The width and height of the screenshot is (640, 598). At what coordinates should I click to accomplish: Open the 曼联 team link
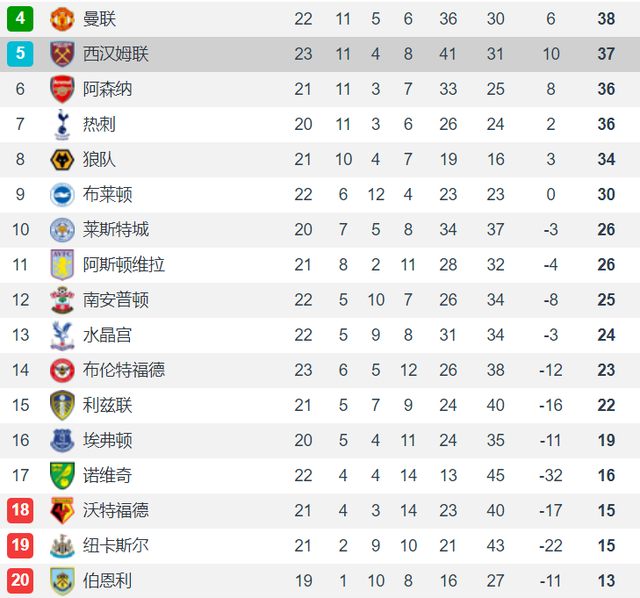point(99,19)
